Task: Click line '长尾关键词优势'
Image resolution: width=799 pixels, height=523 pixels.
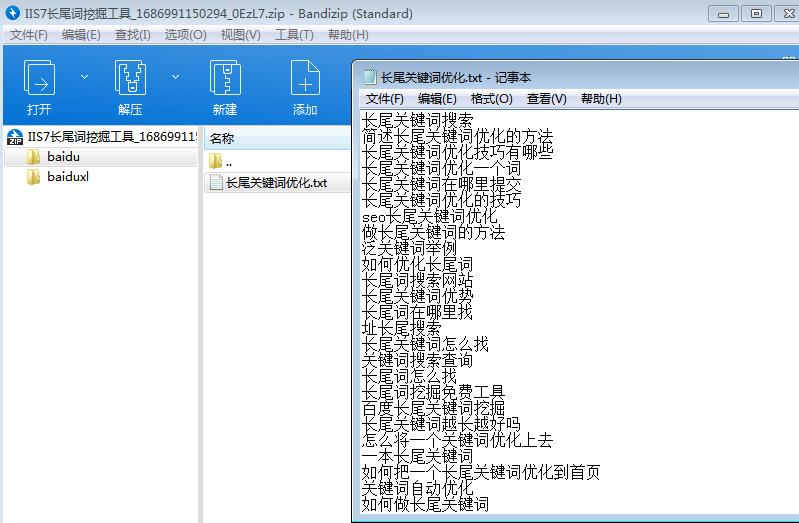Action: (417, 296)
